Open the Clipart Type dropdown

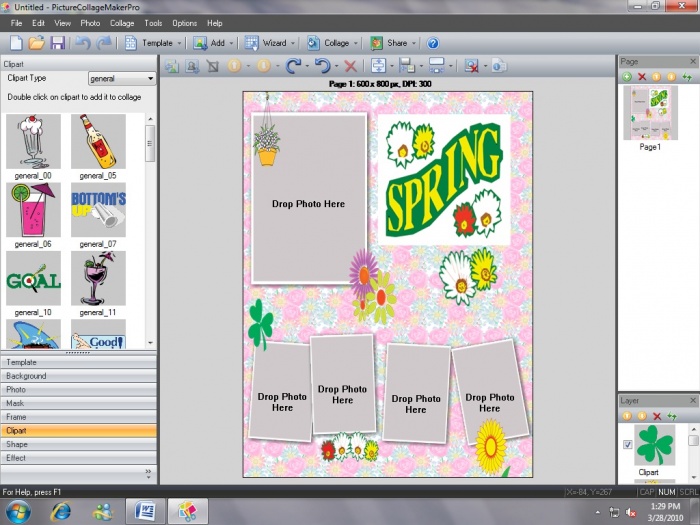(120, 78)
